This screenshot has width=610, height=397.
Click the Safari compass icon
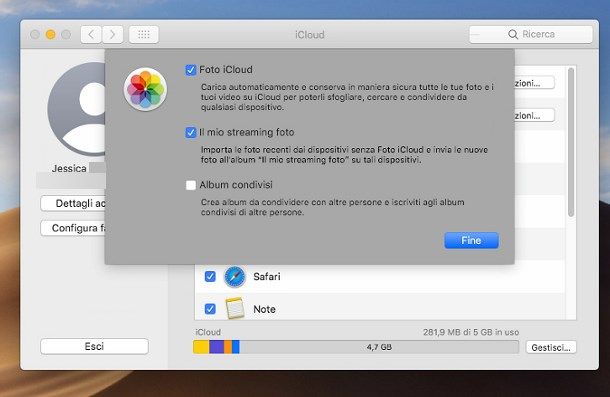coord(235,277)
